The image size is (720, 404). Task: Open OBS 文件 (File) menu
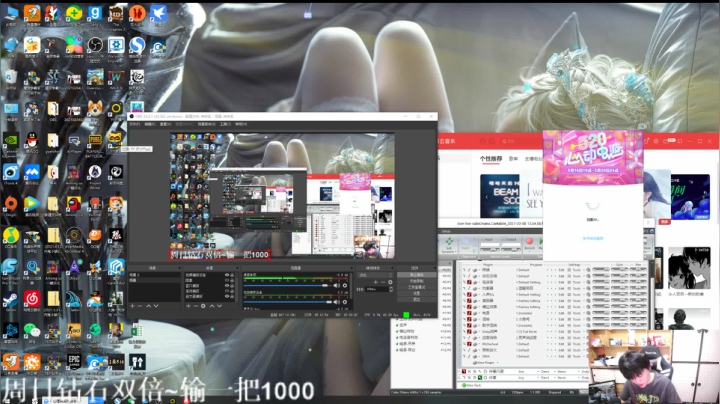click(135, 124)
